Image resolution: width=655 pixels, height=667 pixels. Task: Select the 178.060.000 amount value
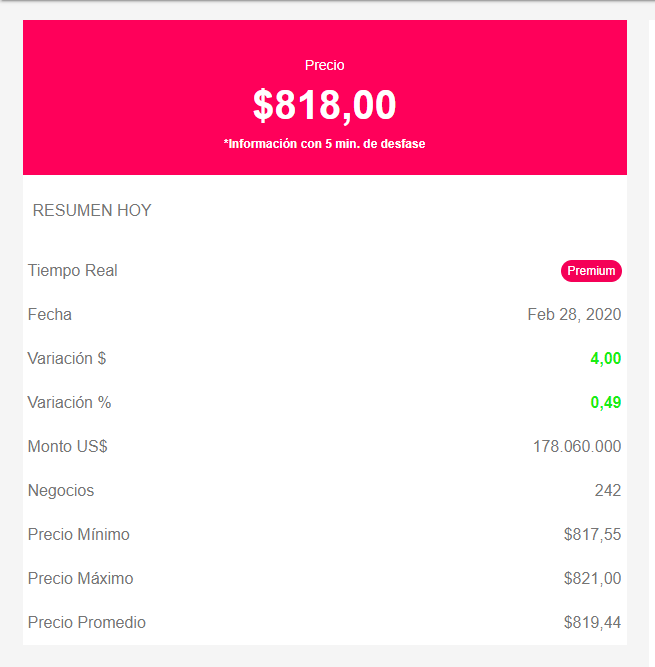(x=577, y=446)
